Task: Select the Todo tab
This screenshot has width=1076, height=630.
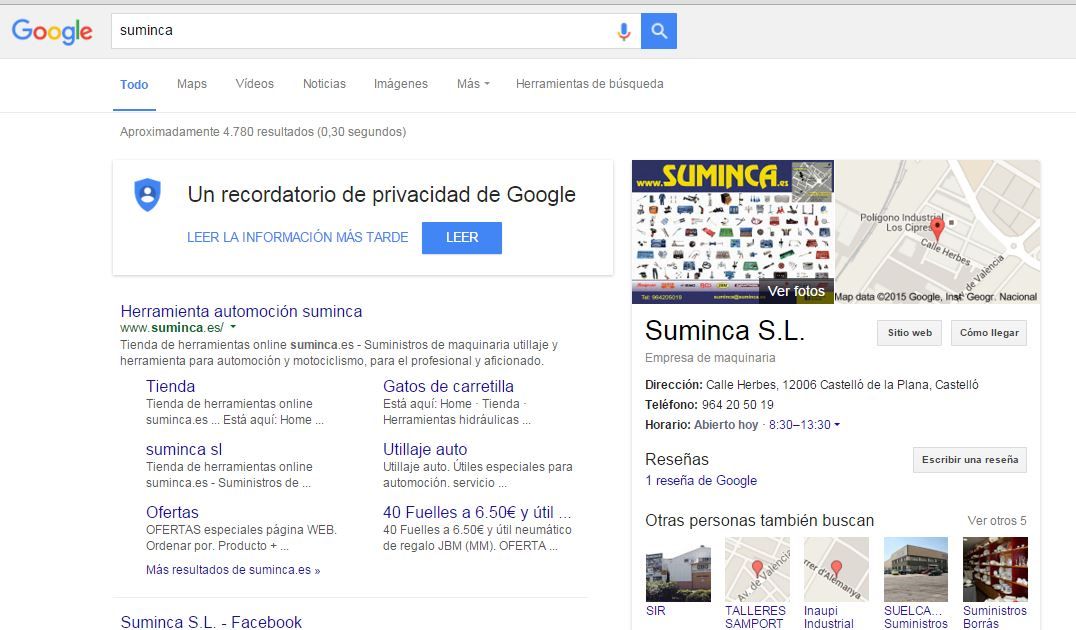Action: (134, 84)
